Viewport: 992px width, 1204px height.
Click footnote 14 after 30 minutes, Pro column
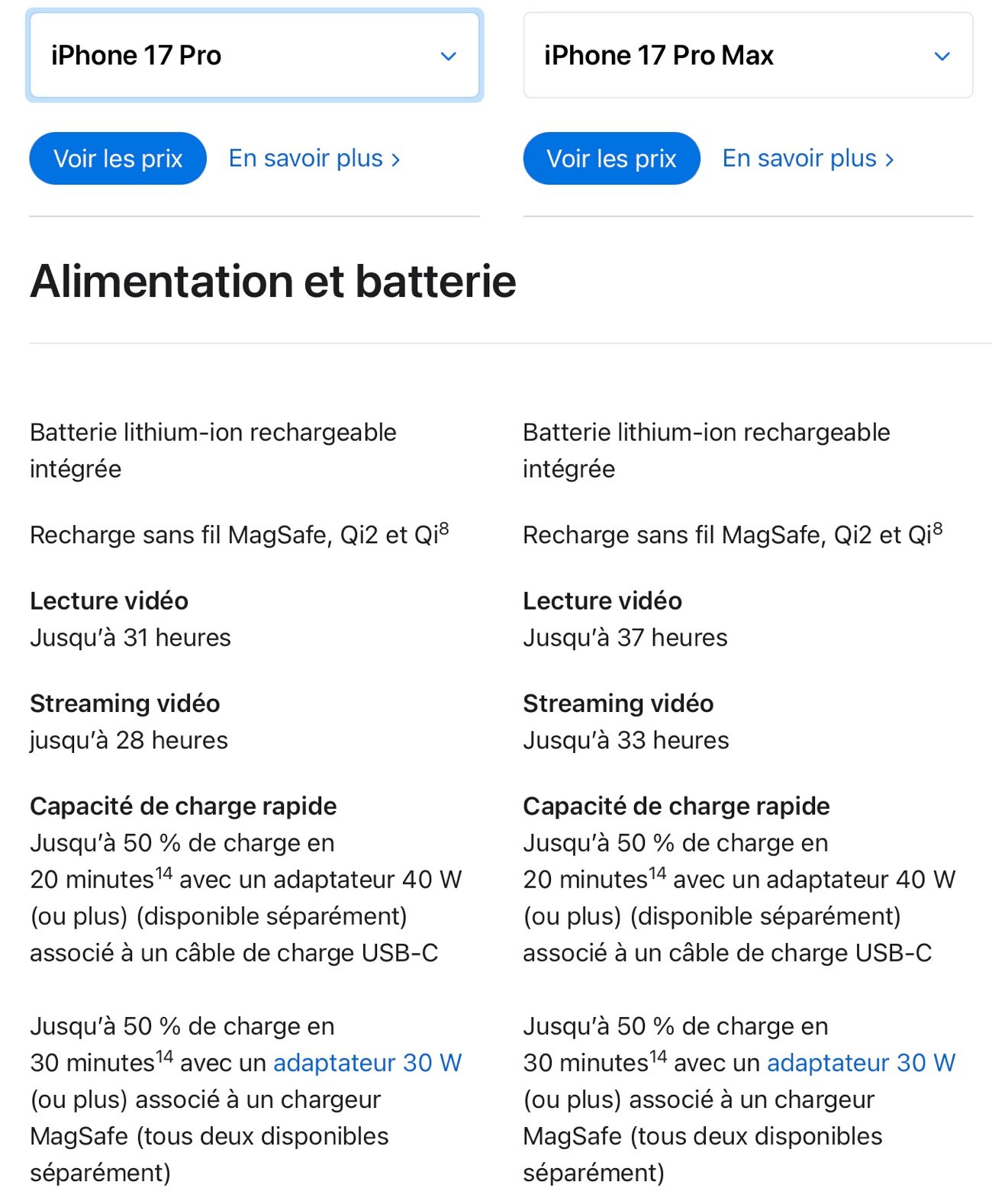(x=165, y=1056)
